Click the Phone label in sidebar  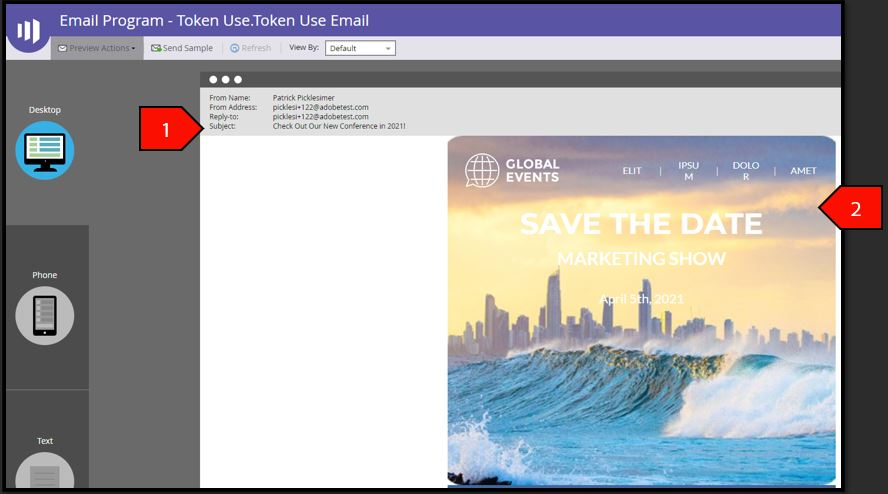click(45, 275)
